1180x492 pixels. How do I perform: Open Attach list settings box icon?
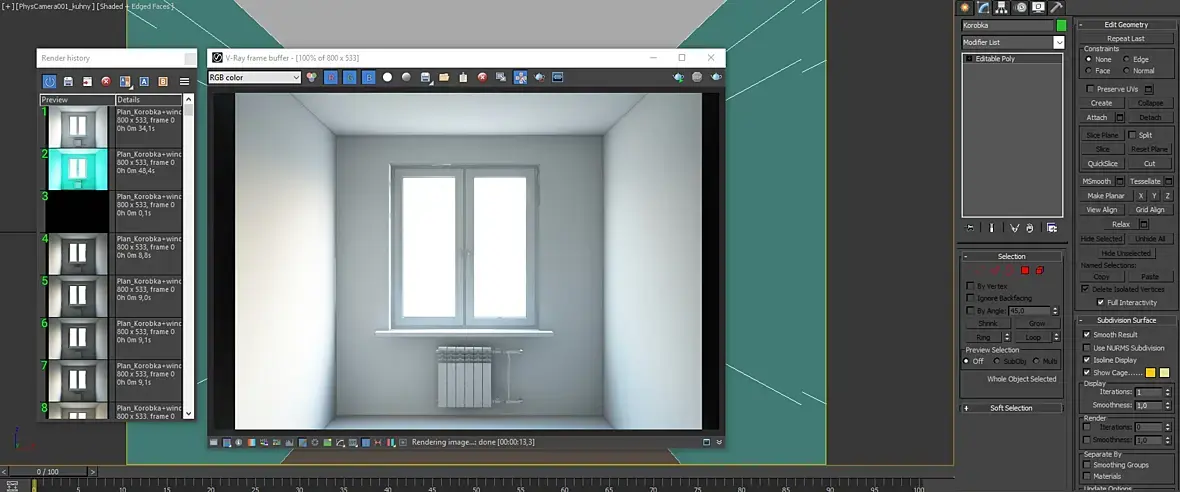point(1120,117)
